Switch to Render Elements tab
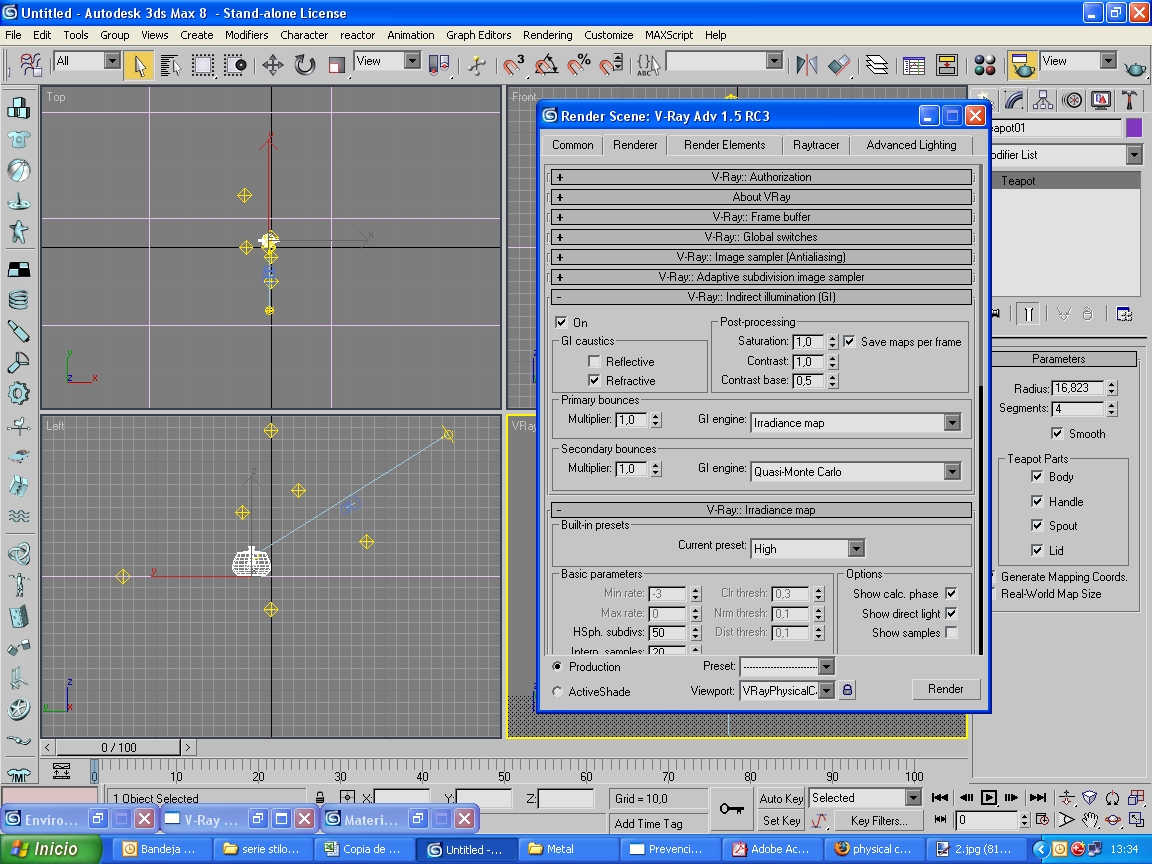The height and width of the screenshot is (864, 1152). tap(724, 145)
